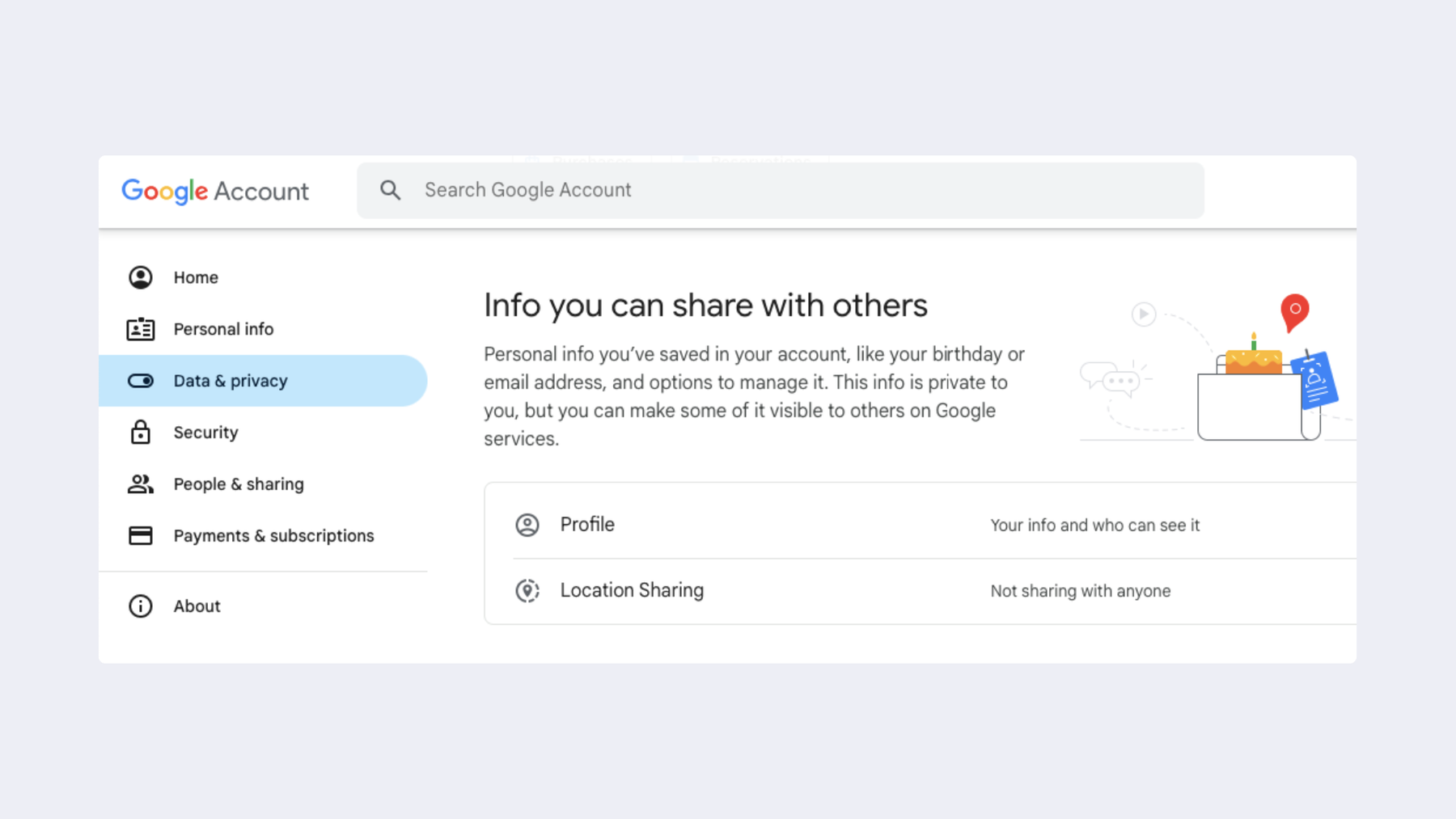This screenshot has height=819, width=1456.
Task: Open the Profile row
Action: point(920,525)
